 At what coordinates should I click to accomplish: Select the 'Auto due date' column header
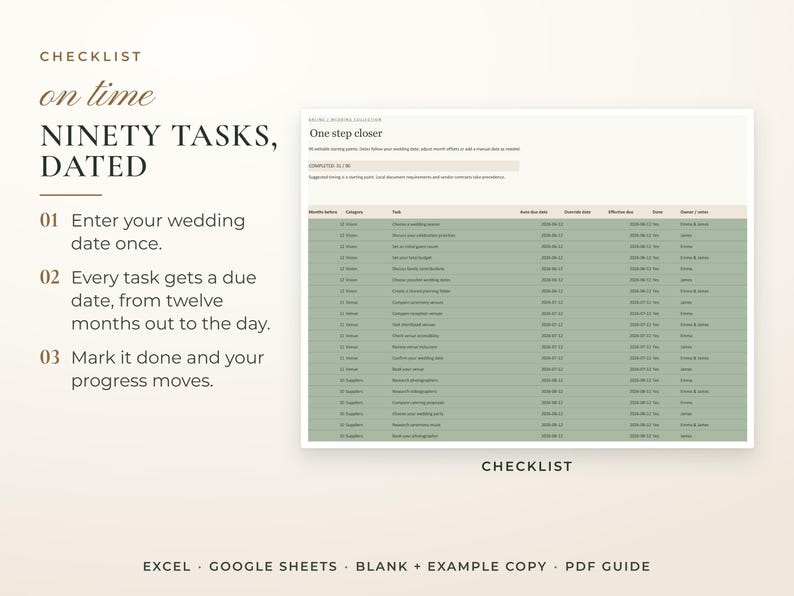coord(534,212)
